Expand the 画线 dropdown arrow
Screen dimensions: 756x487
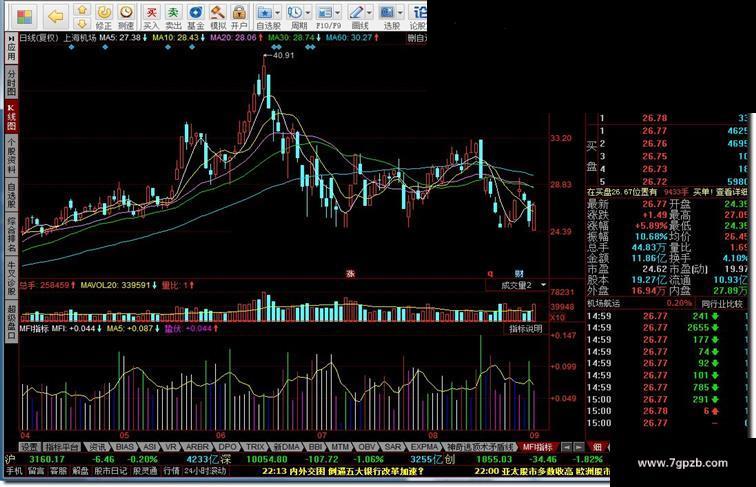click(369, 13)
